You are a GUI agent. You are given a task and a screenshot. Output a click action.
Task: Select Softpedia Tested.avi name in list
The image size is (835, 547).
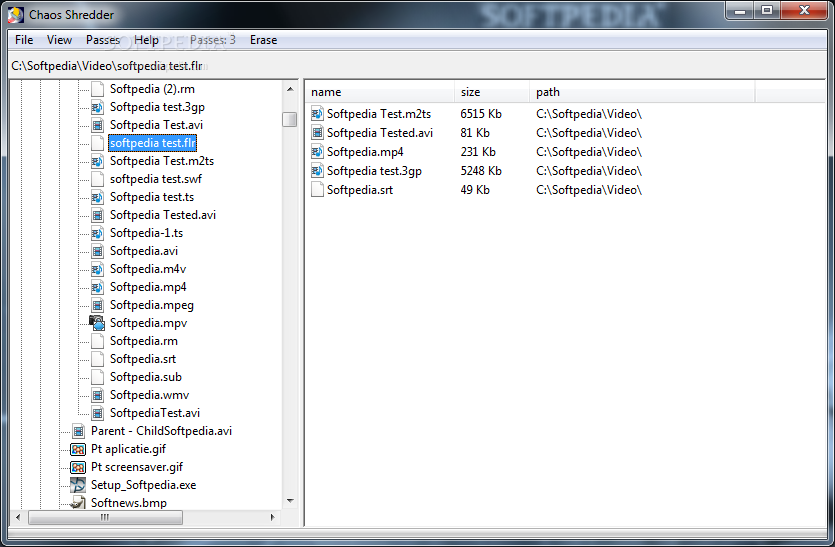(x=380, y=133)
